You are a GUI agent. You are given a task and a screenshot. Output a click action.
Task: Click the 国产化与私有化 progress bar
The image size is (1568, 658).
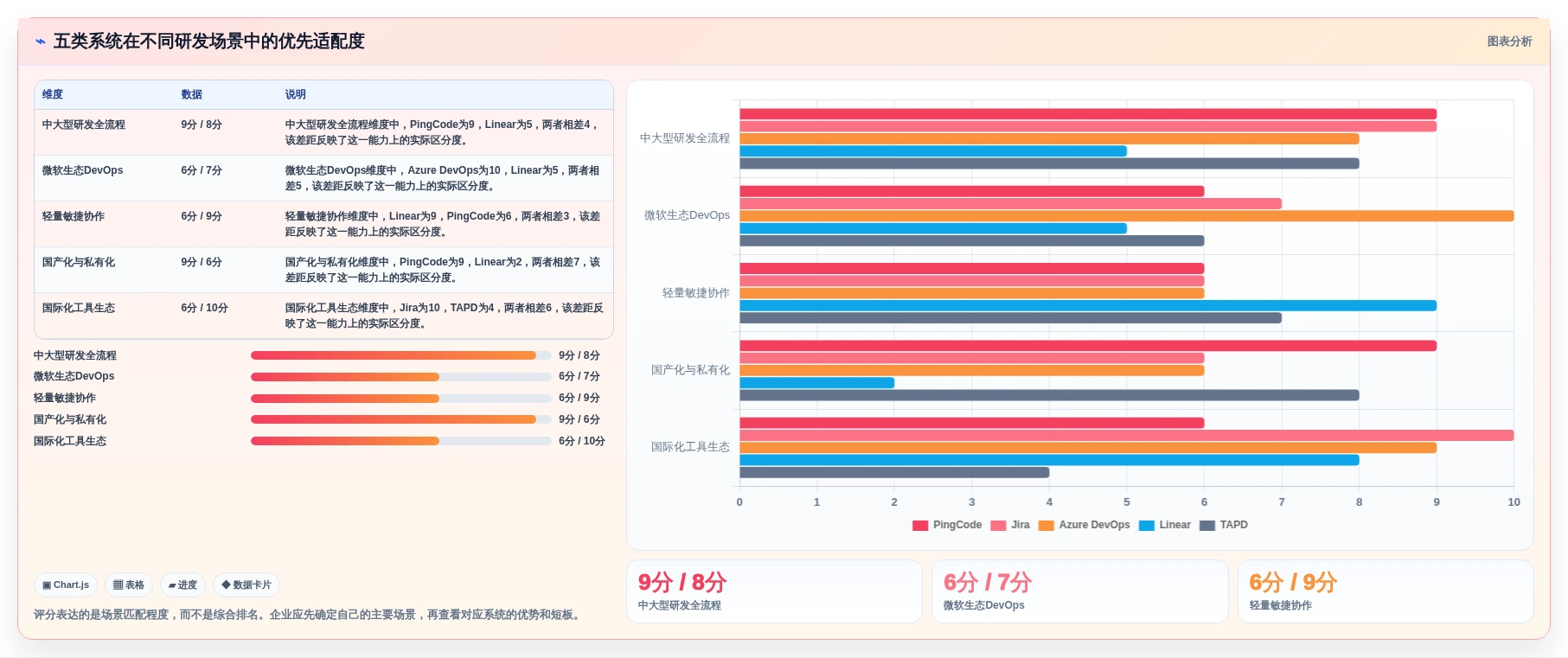pyautogui.click(x=400, y=419)
